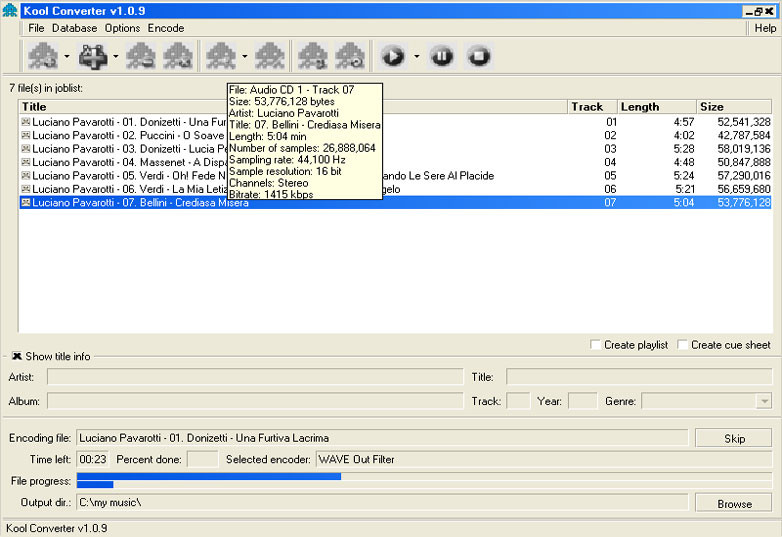Screen dimensions: 782x537
Task: Click the Percent done field
Action: click(x=202, y=459)
